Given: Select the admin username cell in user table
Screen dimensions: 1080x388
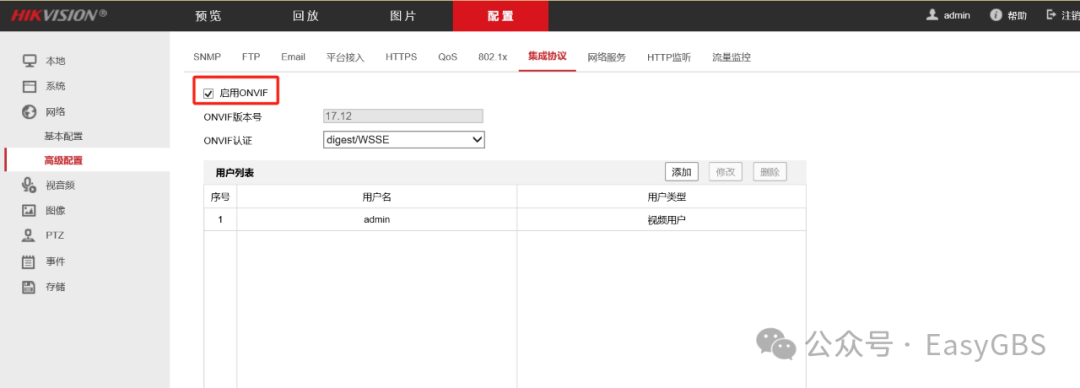Looking at the screenshot, I should pyautogui.click(x=377, y=220).
